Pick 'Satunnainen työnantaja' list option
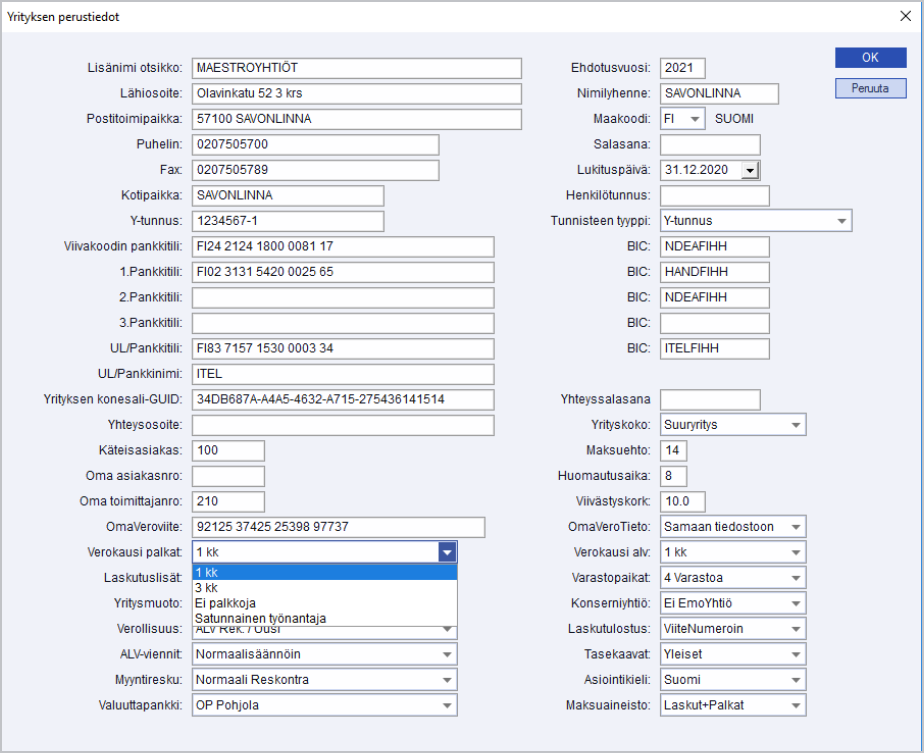924x753 pixels. (x=324, y=618)
